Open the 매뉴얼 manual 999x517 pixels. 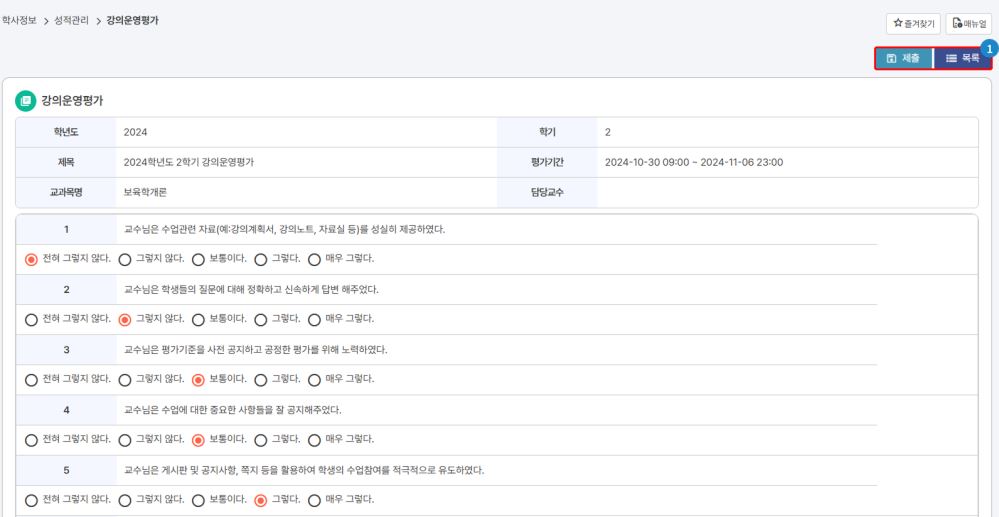968,24
